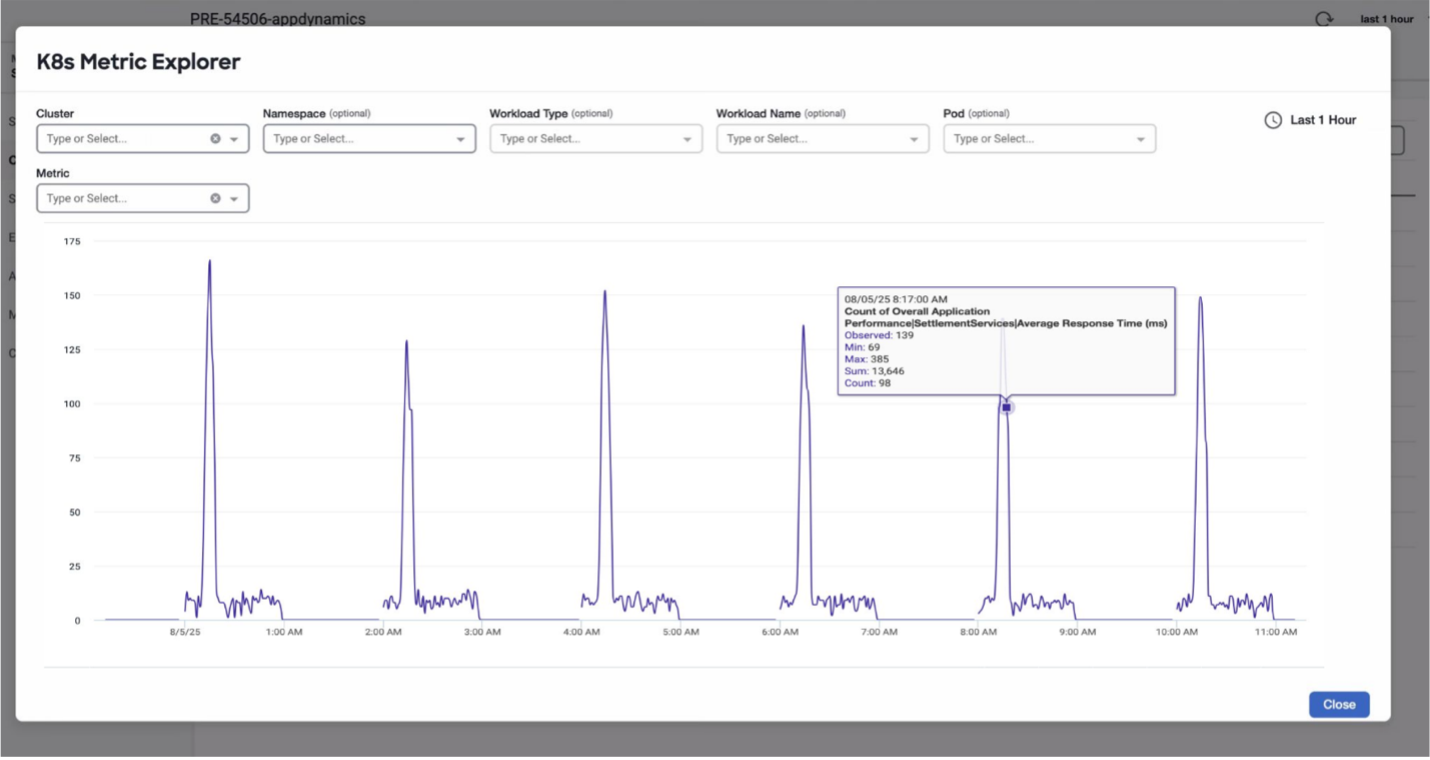Clear the Metric field with the X icon

215,199
